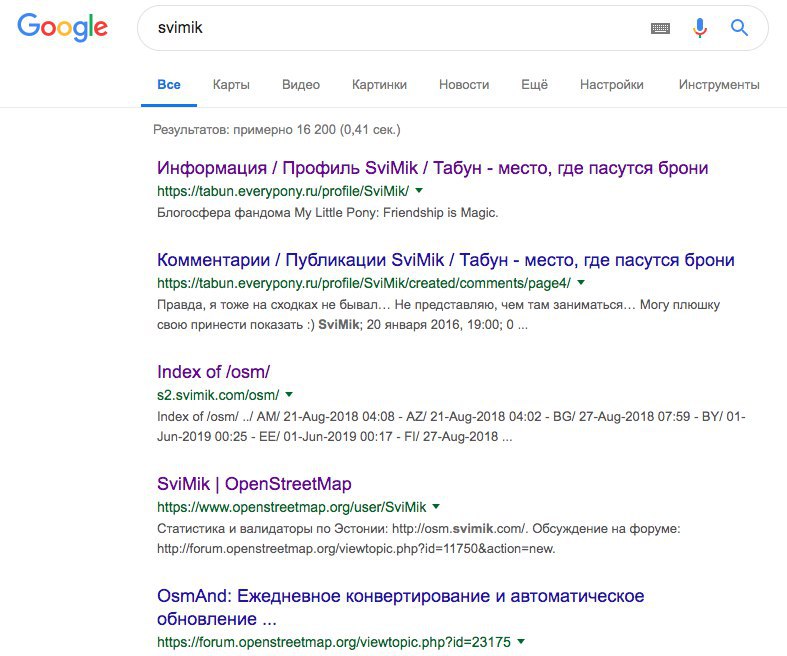Start voice search with microphone icon
The height and width of the screenshot is (656, 787).
(700, 28)
